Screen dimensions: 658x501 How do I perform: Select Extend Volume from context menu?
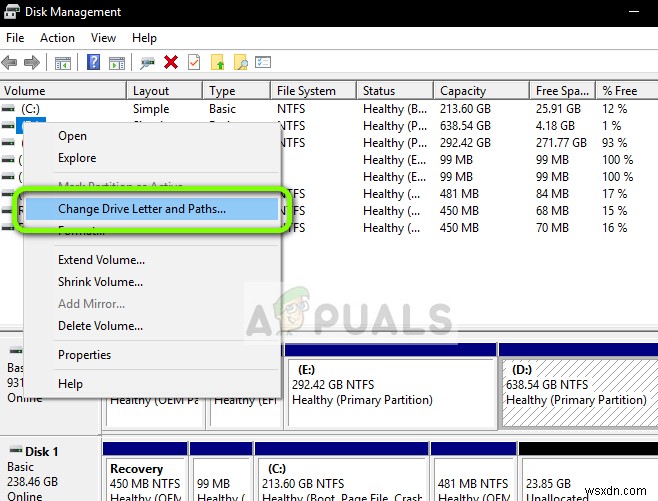pos(152,260)
